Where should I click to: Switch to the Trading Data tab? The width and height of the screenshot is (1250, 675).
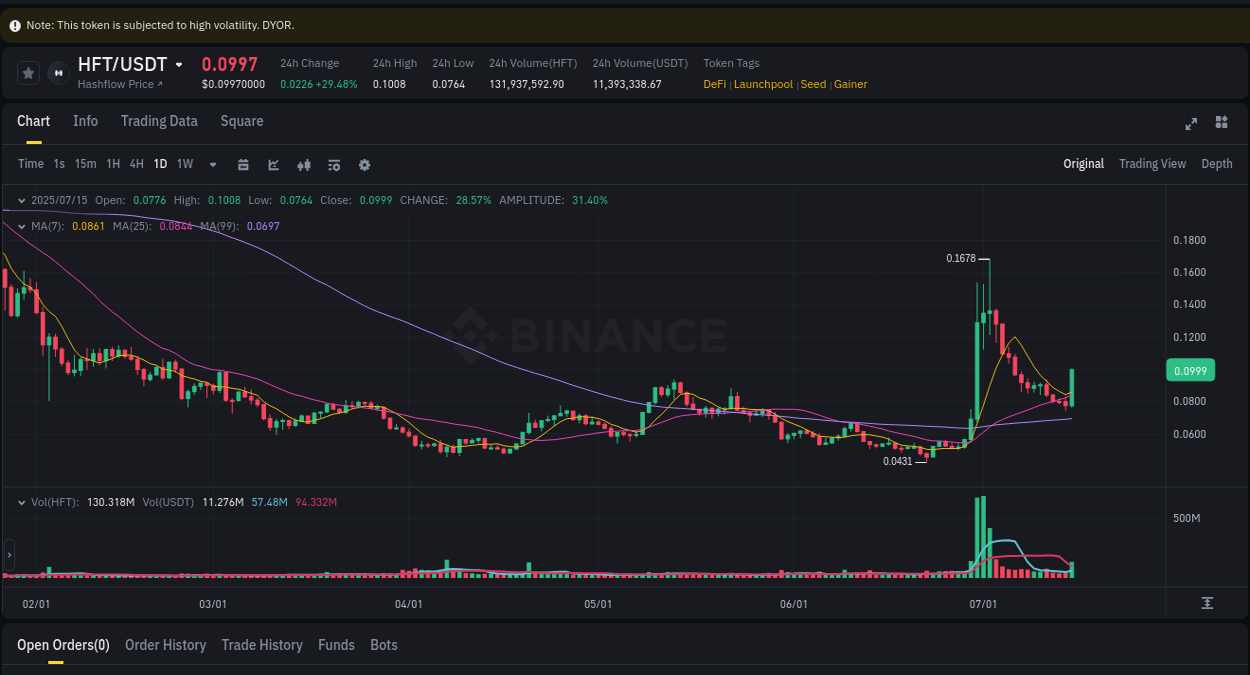pyautogui.click(x=159, y=121)
